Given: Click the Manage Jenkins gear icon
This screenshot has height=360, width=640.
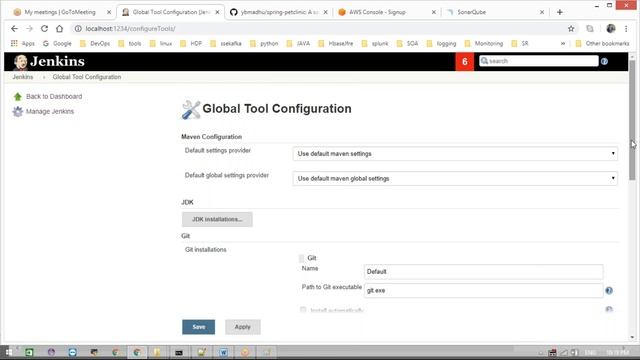Looking at the screenshot, I should (x=18, y=111).
